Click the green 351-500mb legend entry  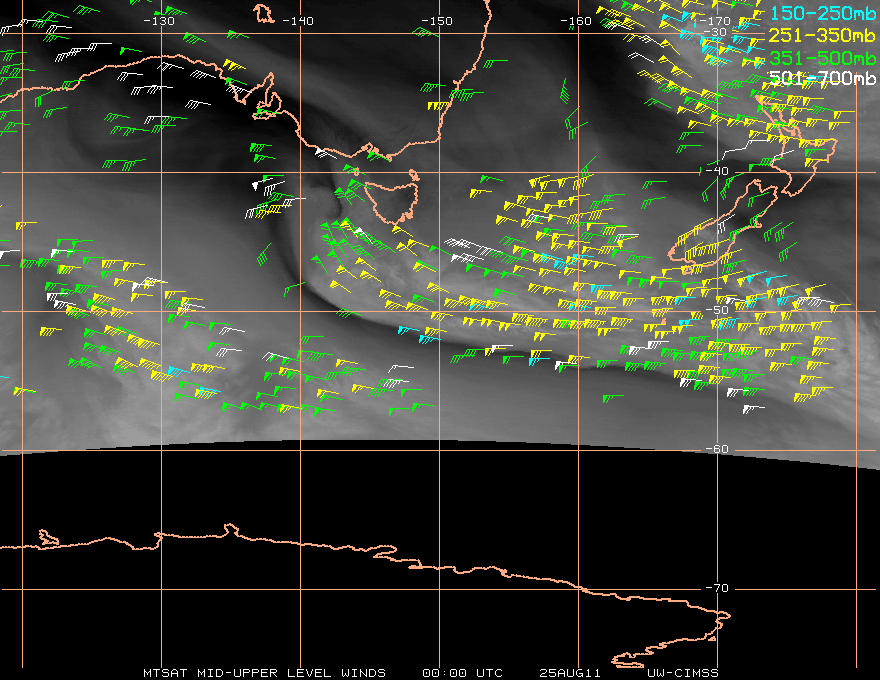[x=823, y=58]
